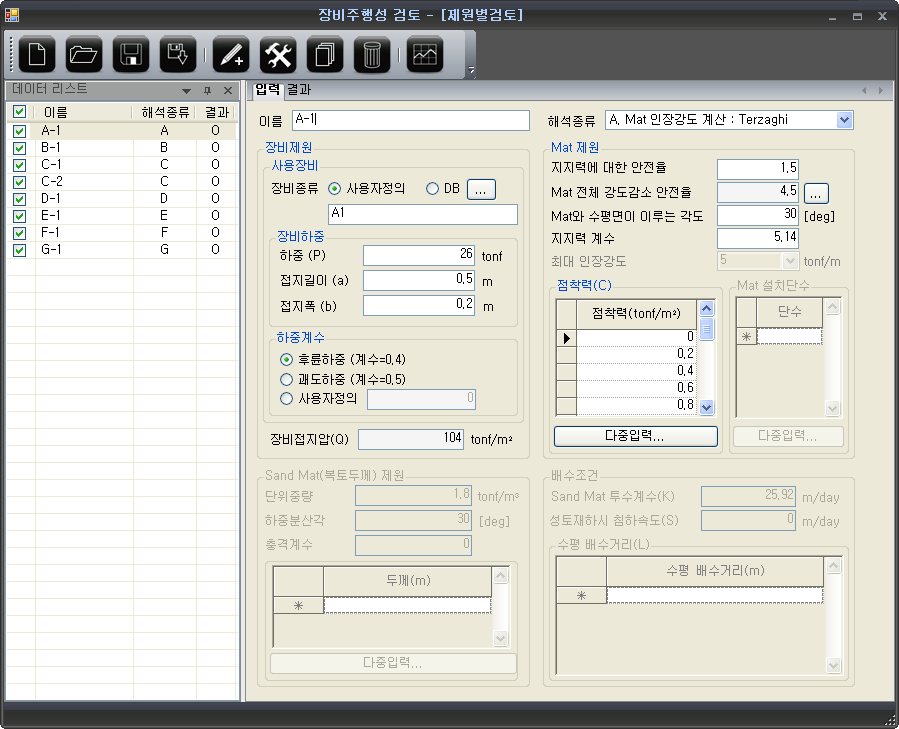
Task: Click the Save As icon with arrow
Action: tap(178, 54)
